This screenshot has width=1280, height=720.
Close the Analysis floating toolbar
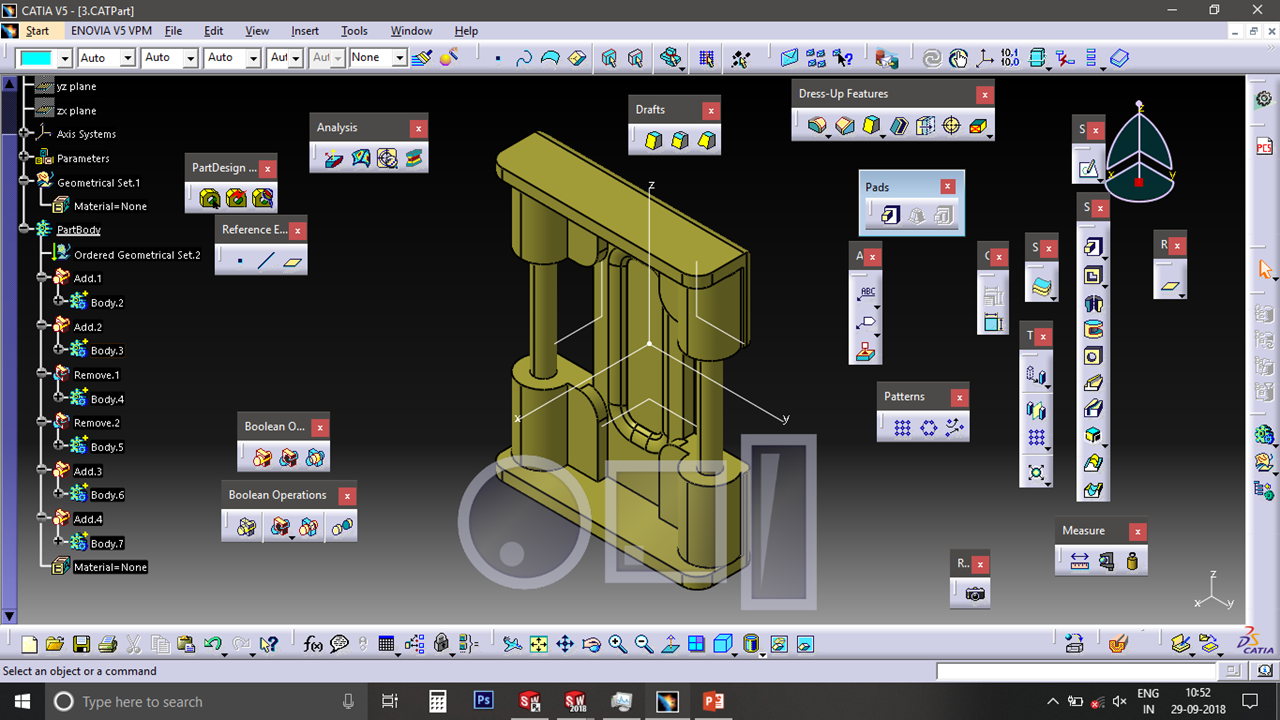418,128
